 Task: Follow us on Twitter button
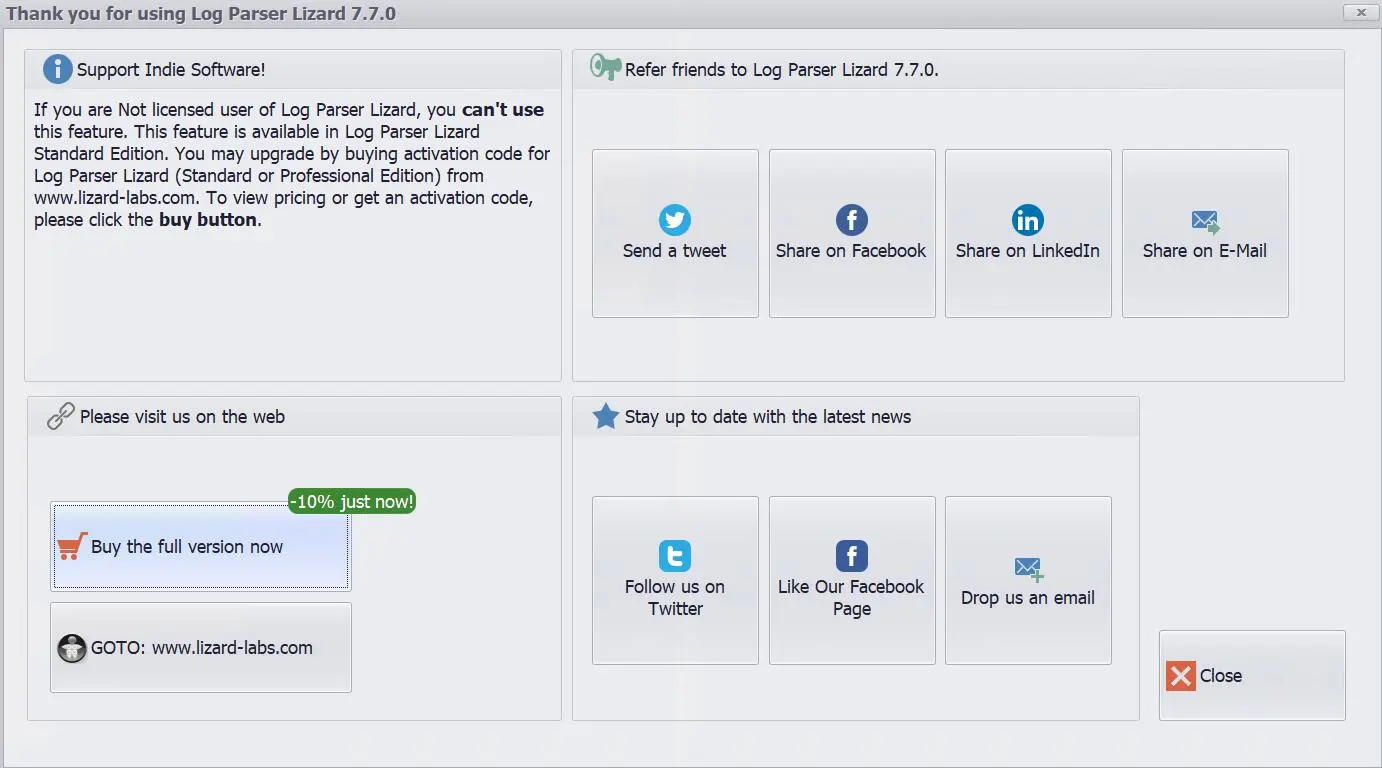tap(675, 580)
